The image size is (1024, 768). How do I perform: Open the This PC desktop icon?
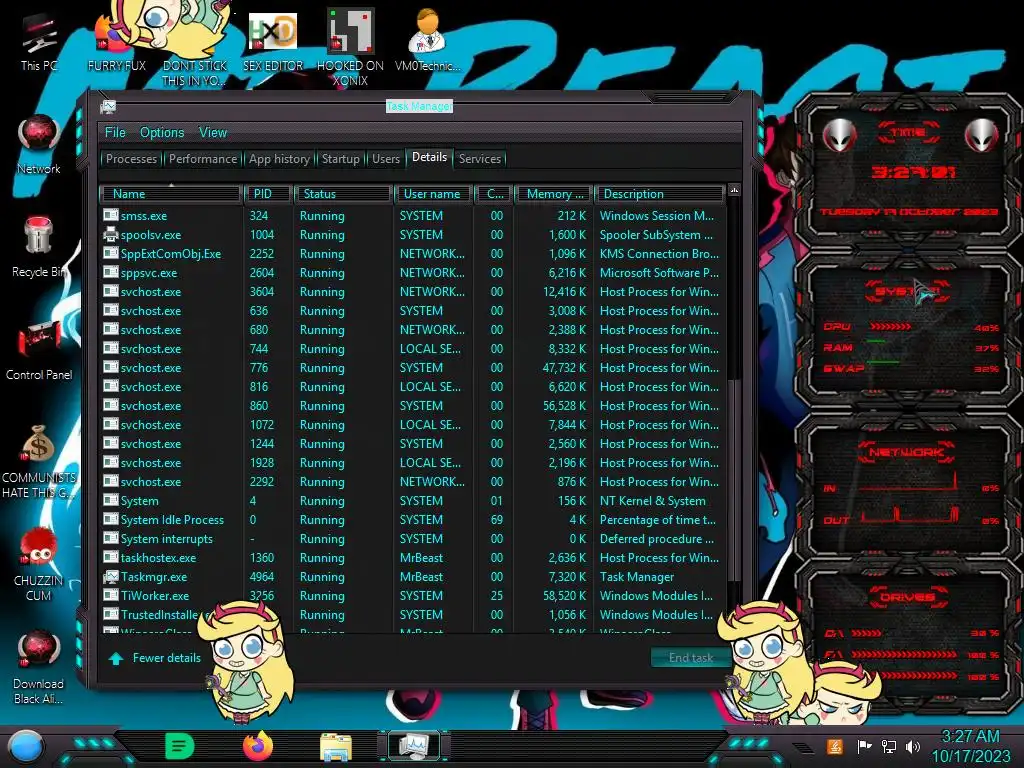[x=39, y=41]
